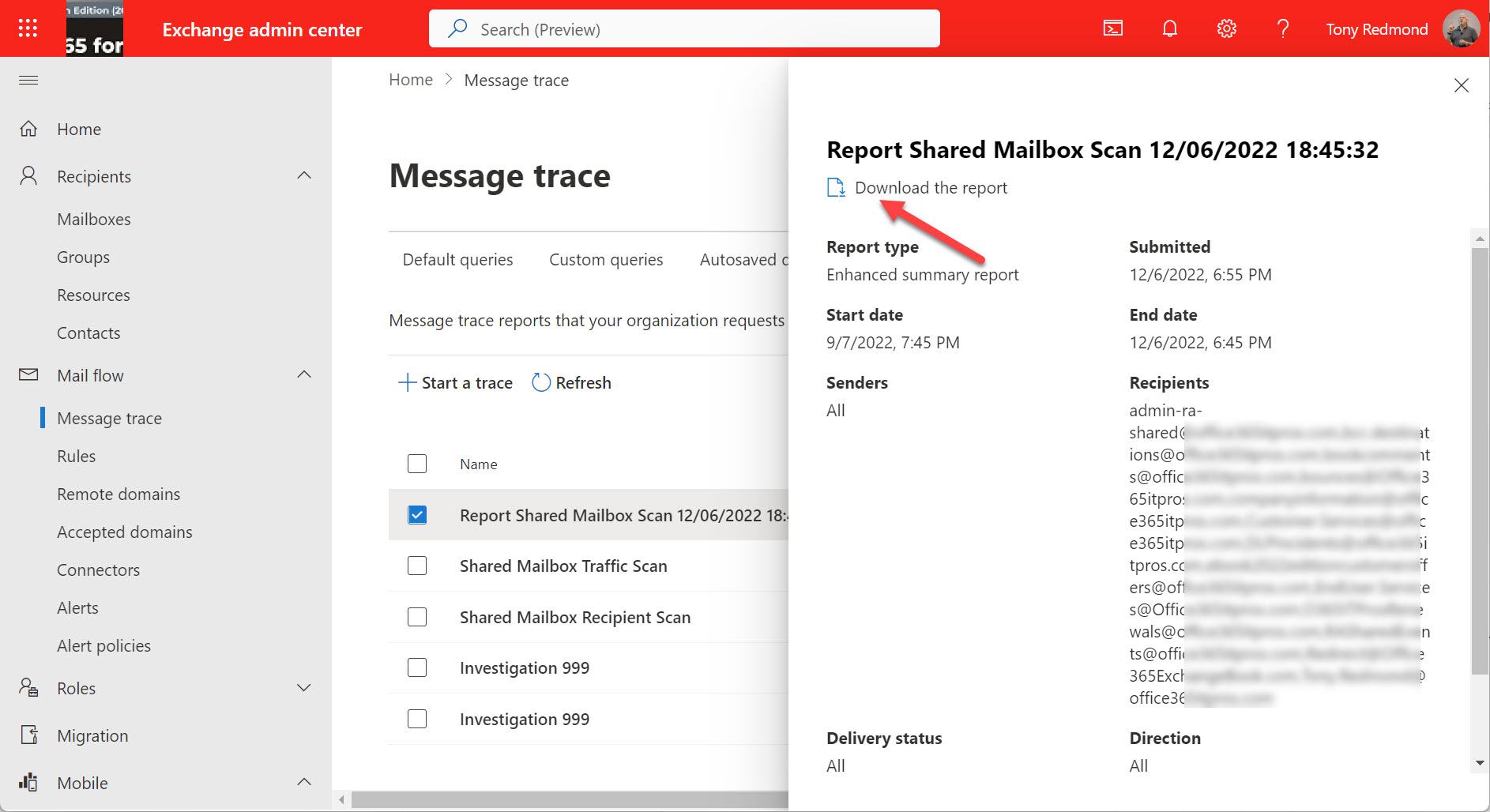Check the Shared Mailbox Traffic Scan checkbox
Viewport: 1490px width, 812px height.
coord(417,566)
